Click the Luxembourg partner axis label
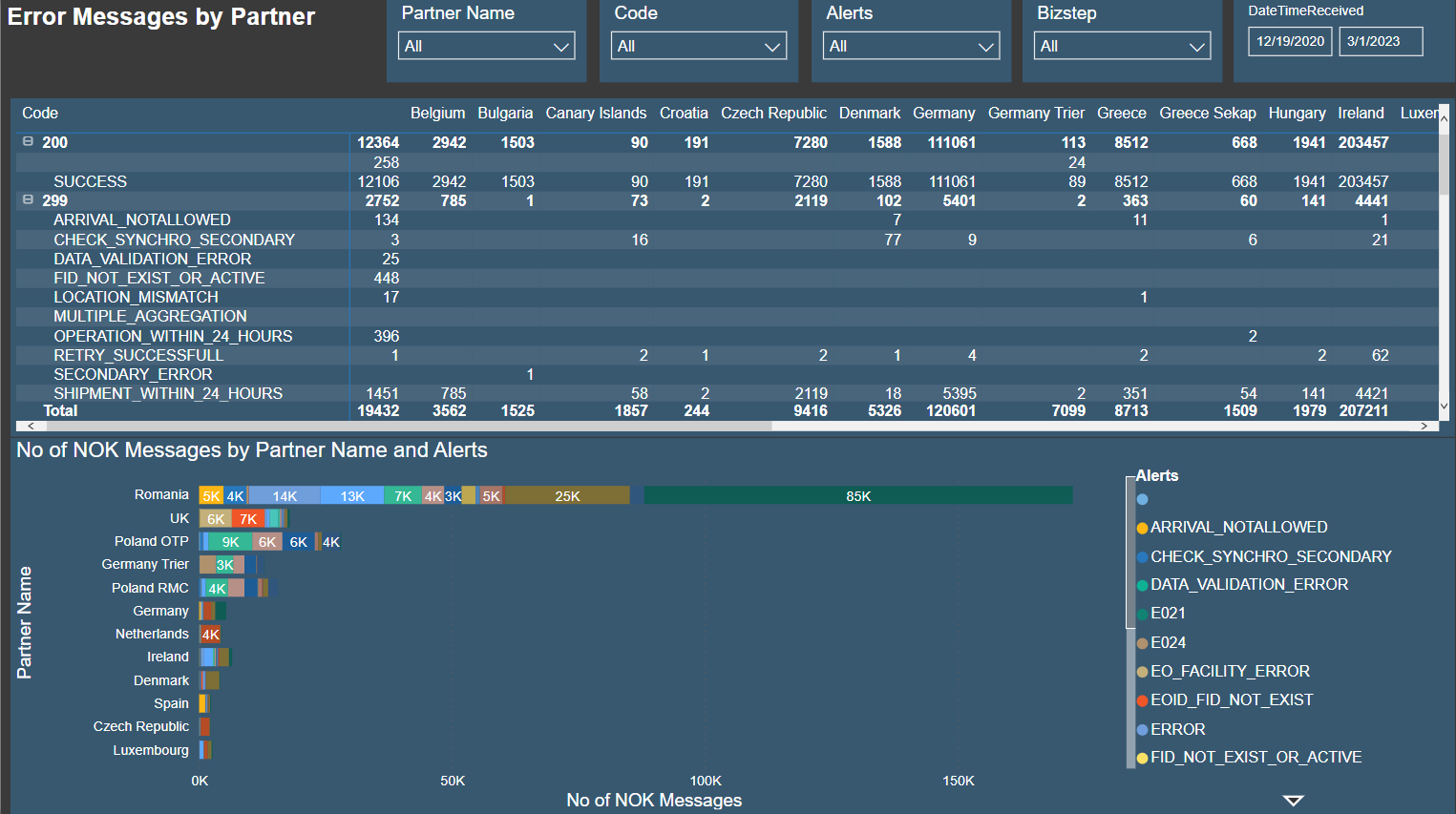This screenshot has height=814, width=1456. point(151,750)
